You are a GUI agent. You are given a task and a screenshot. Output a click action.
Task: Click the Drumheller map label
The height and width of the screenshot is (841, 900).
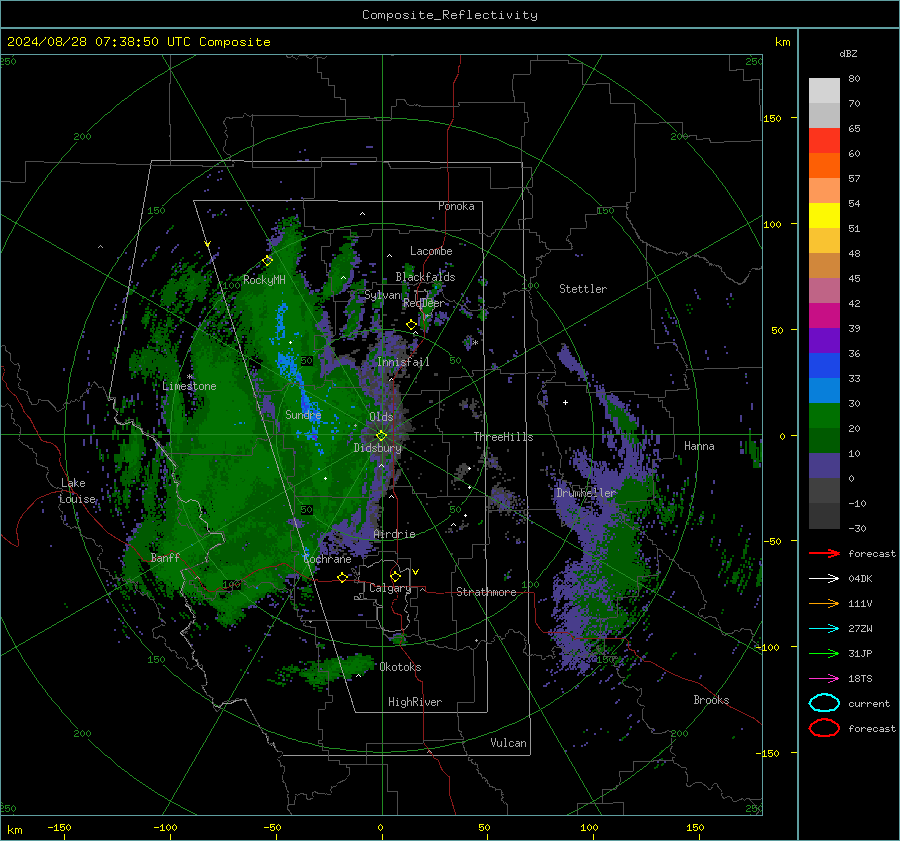click(x=585, y=493)
